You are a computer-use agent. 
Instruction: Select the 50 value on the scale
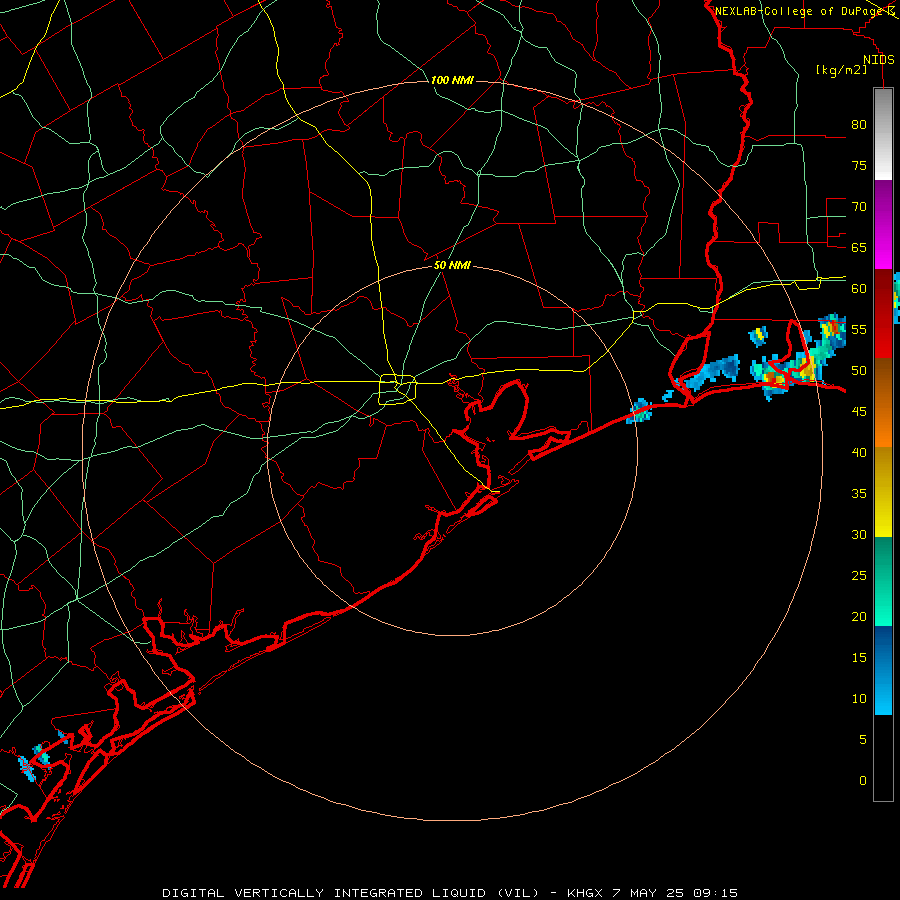(859, 371)
